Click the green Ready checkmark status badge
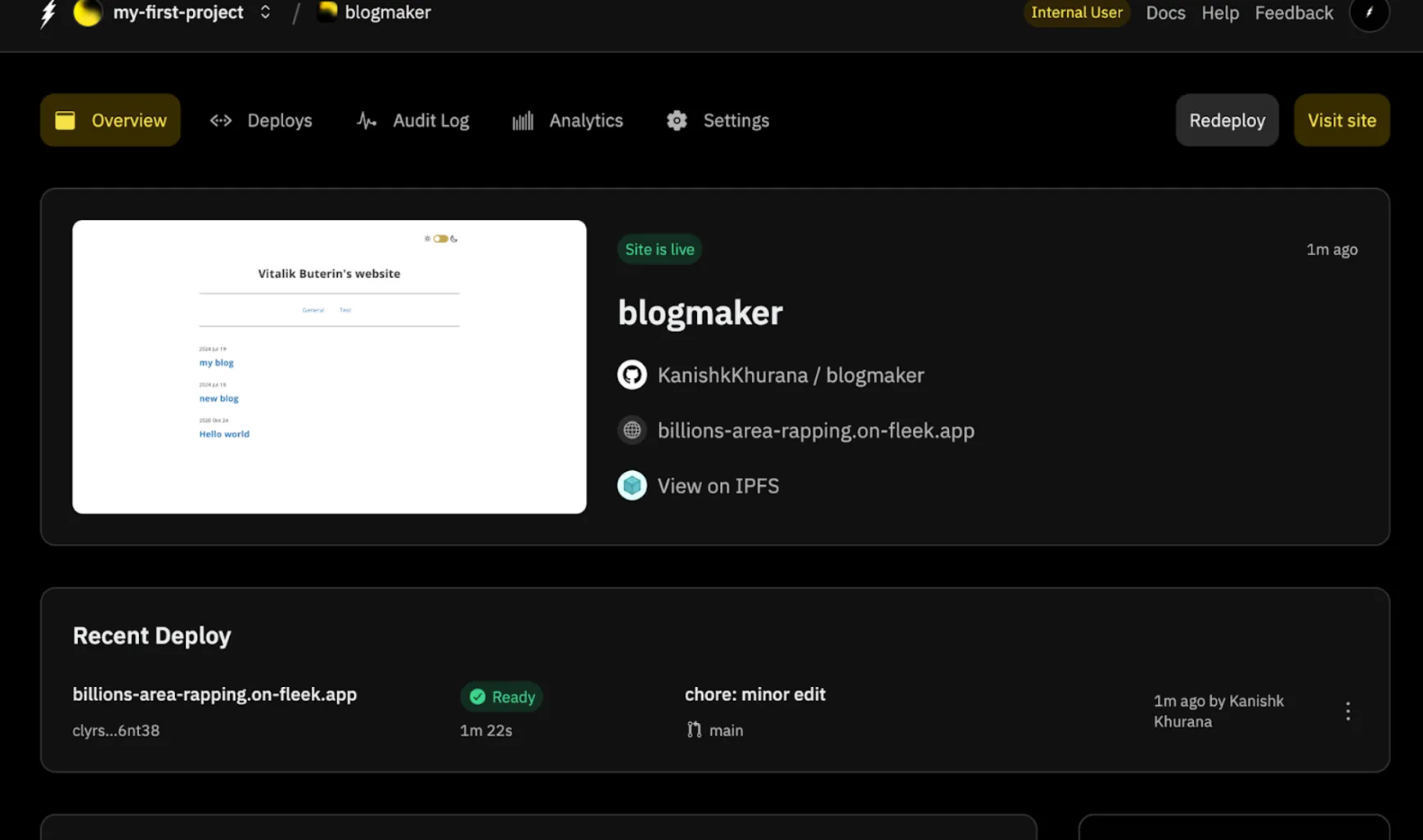The width and height of the screenshot is (1423, 840). coord(502,697)
